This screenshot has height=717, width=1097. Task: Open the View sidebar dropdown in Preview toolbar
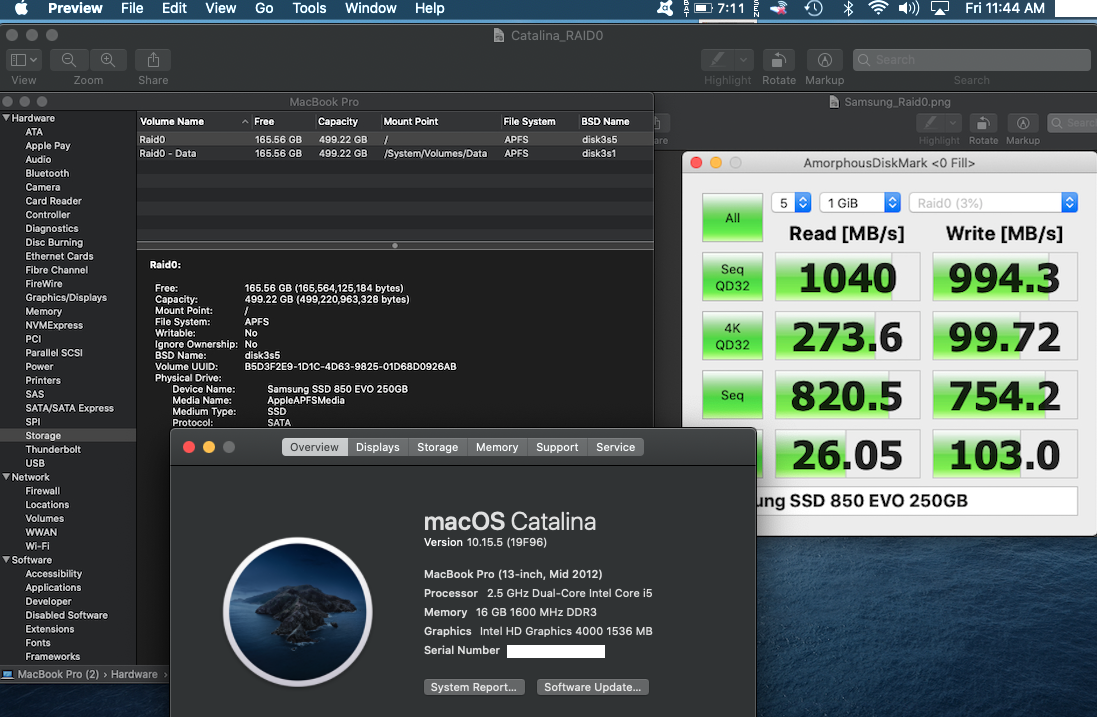(x=24, y=60)
